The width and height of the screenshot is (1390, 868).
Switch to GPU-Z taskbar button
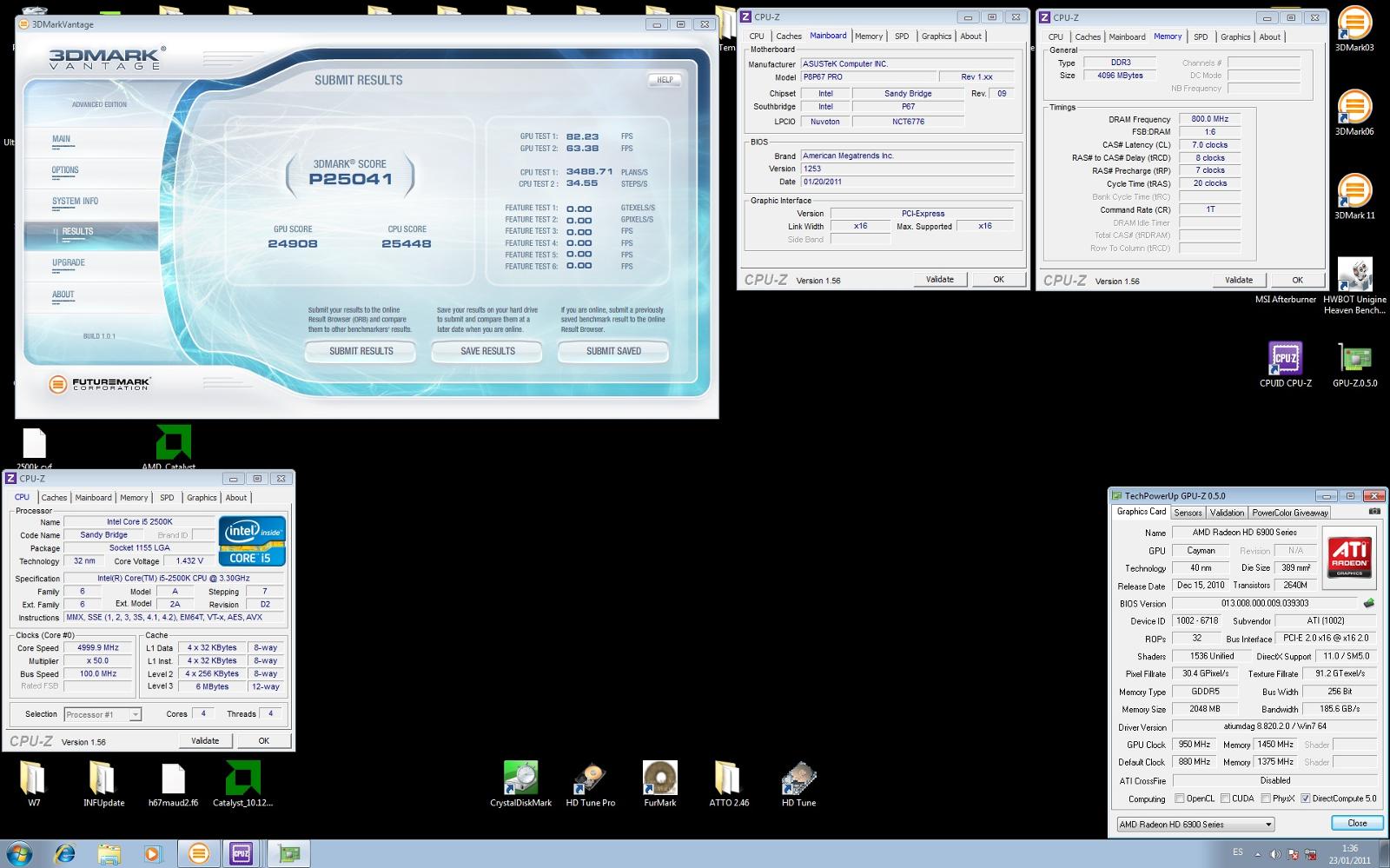(x=288, y=854)
